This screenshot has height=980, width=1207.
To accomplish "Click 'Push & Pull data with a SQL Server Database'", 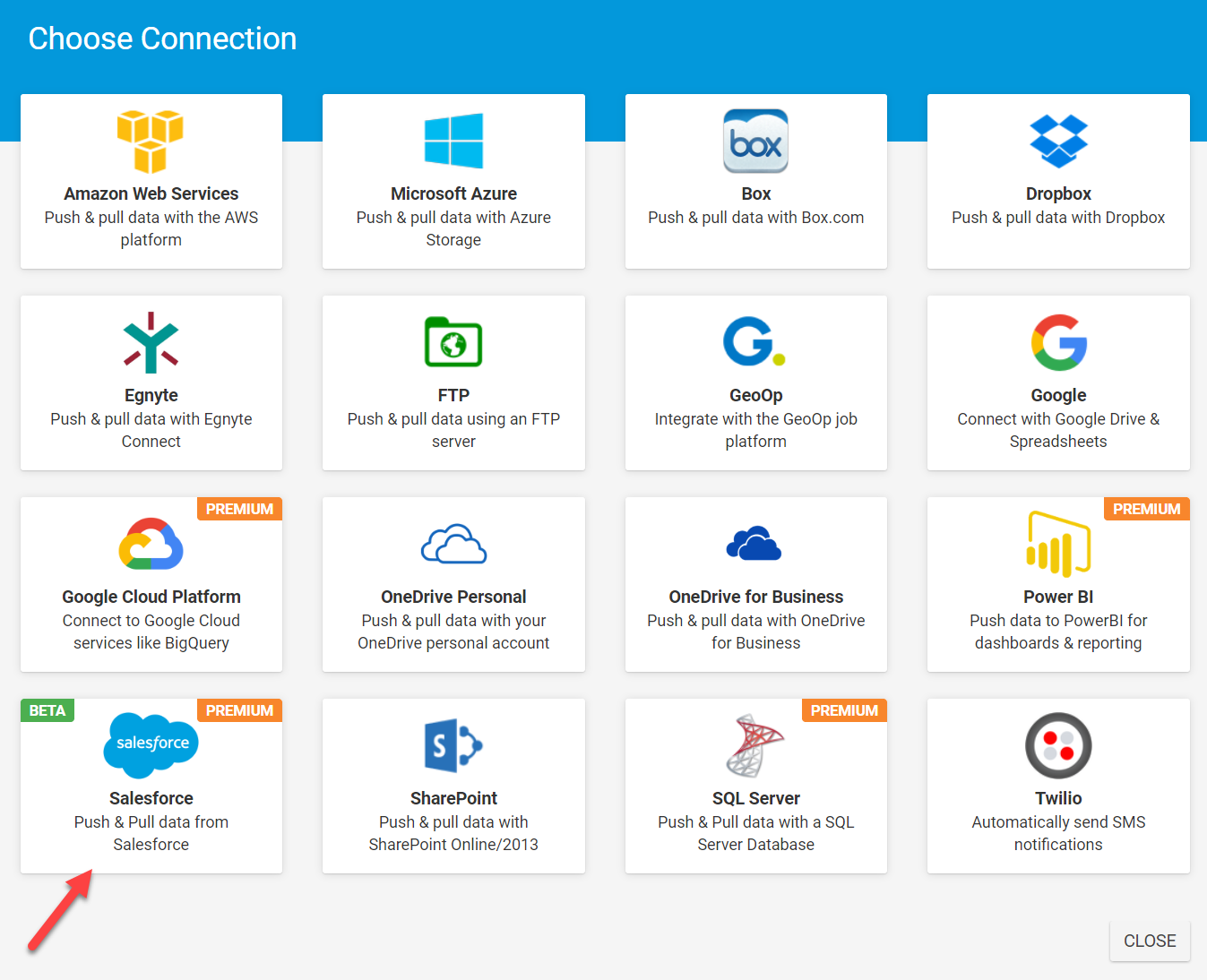I will [756, 833].
